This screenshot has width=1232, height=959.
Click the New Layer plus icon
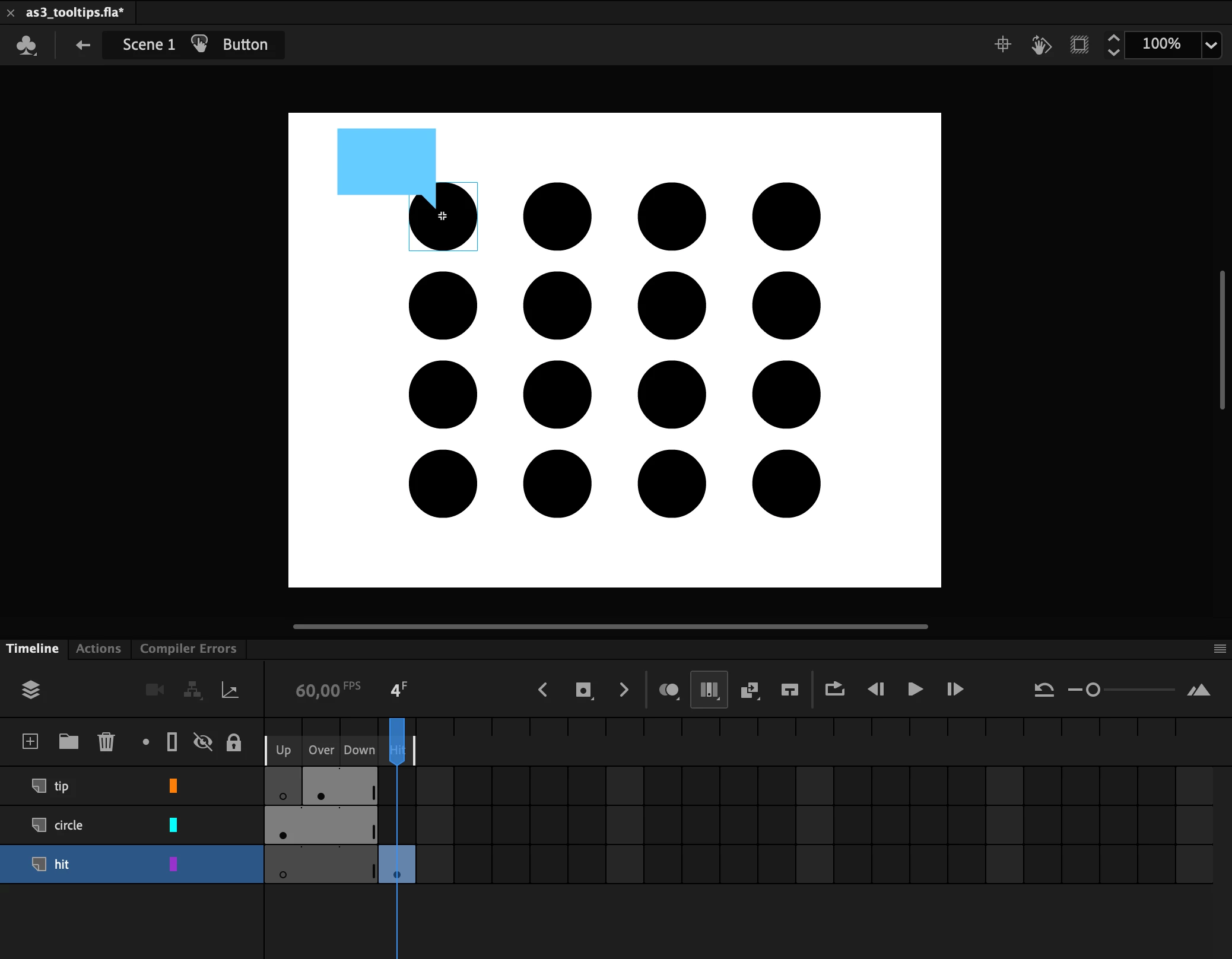pyautogui.click(x=30, y=741)
